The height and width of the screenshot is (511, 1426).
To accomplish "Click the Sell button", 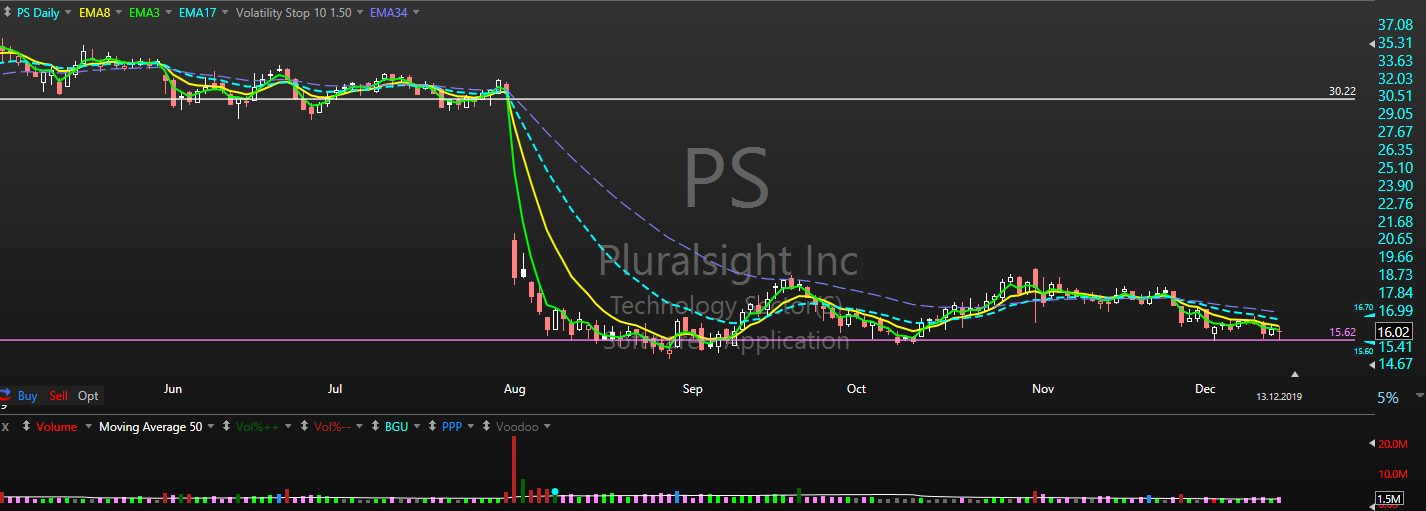I will point(59,396).
